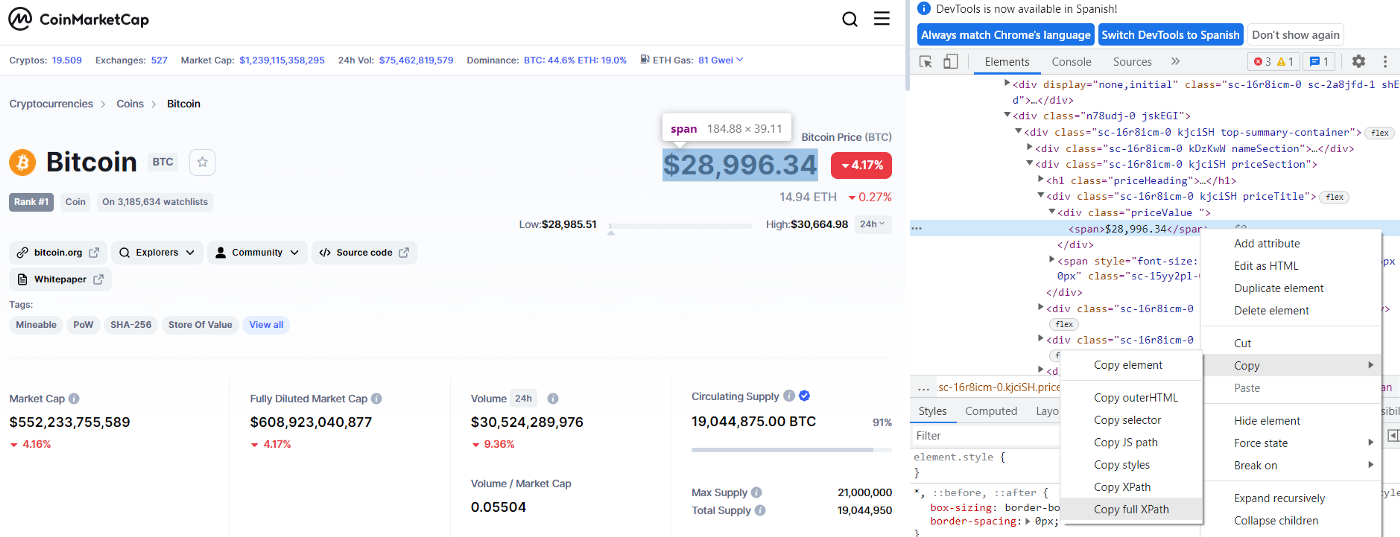
Task: Expand the priceHeading h1 node
Action: point(1041,181)
